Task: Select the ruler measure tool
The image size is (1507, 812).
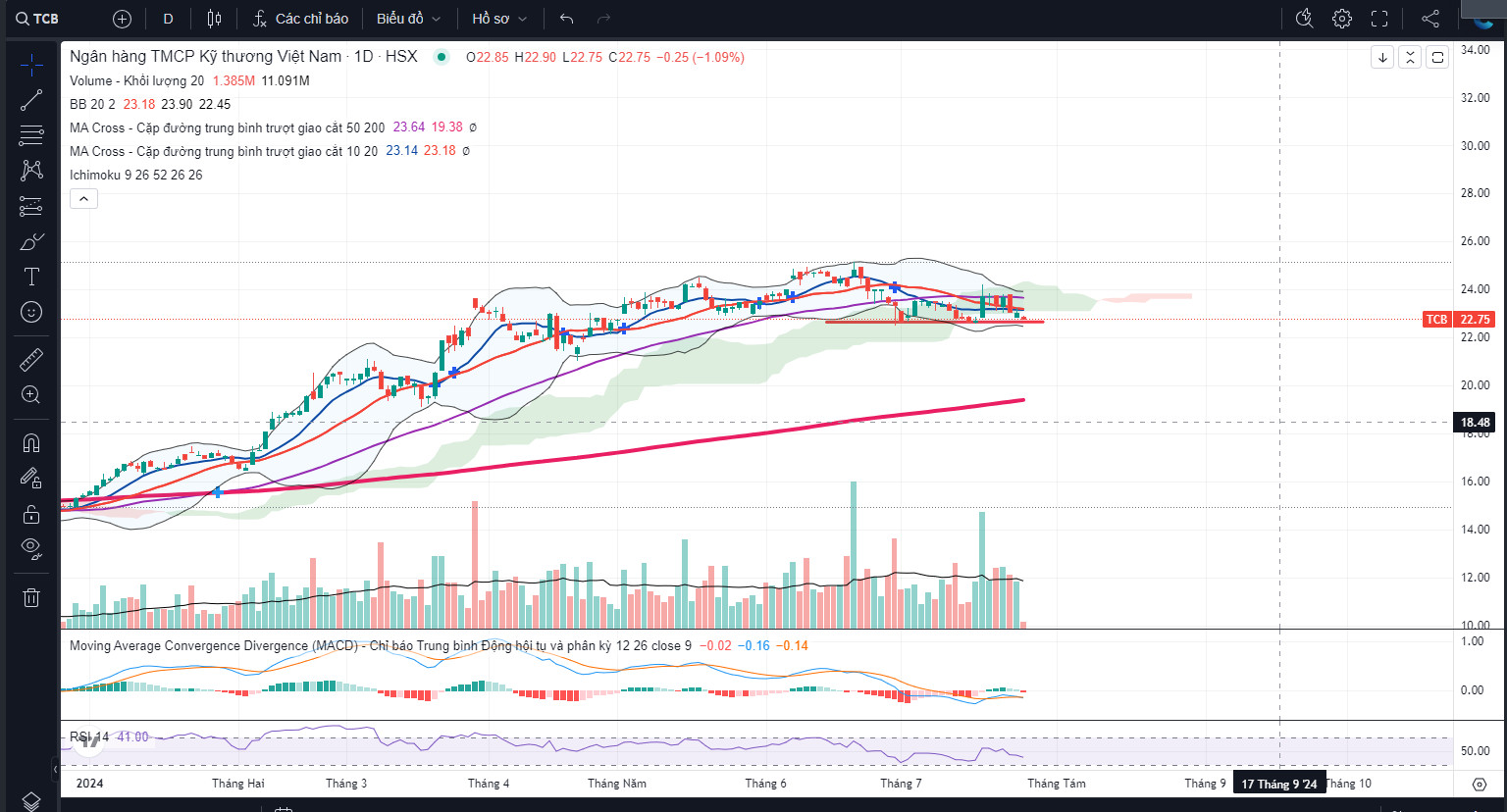Action: tap(31, 360)
